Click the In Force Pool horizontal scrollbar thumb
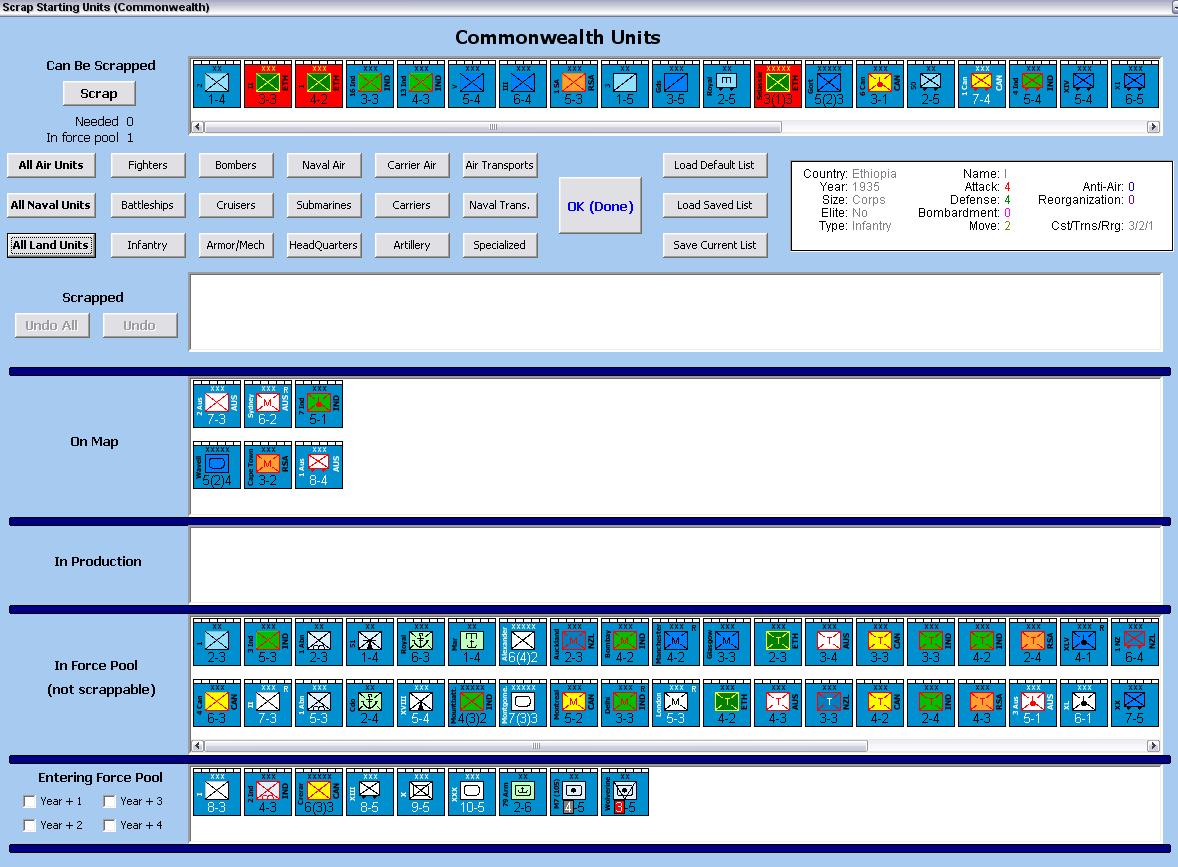 [x=536, y=746]
